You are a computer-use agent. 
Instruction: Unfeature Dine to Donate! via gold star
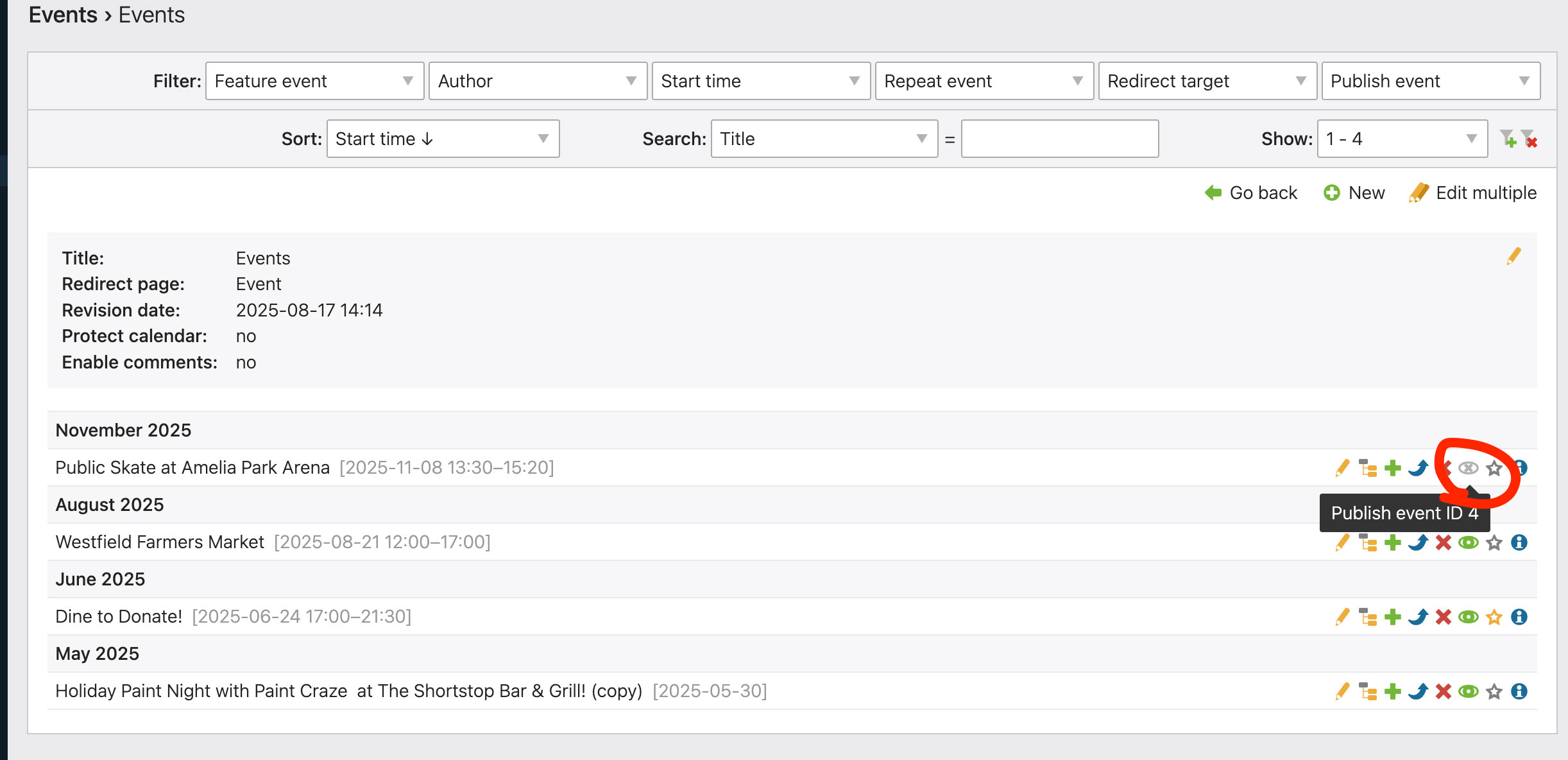1494,617
